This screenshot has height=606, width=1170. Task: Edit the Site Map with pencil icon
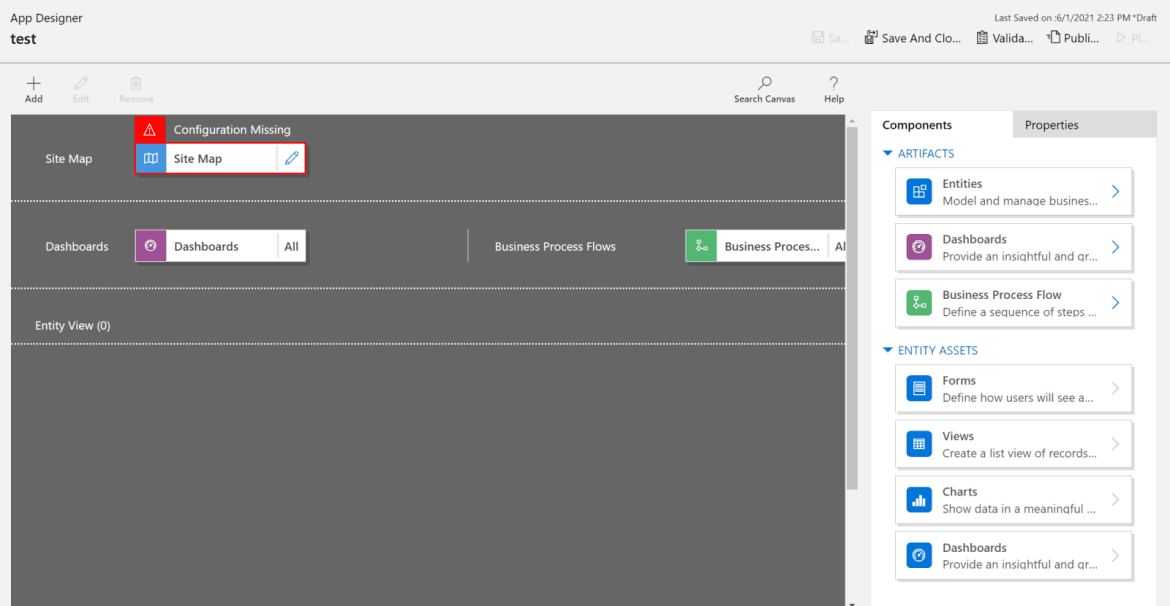[x=291, y=158]
